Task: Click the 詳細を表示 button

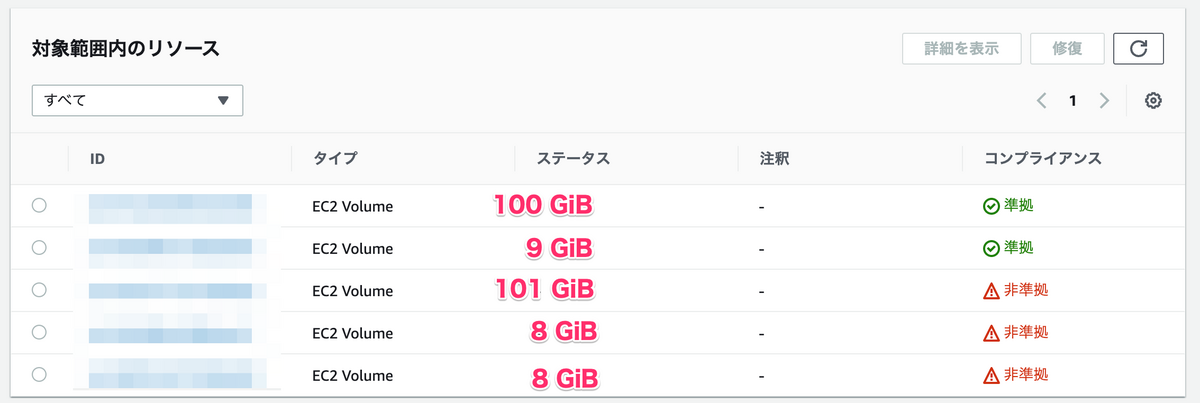Action: [961, 48]
